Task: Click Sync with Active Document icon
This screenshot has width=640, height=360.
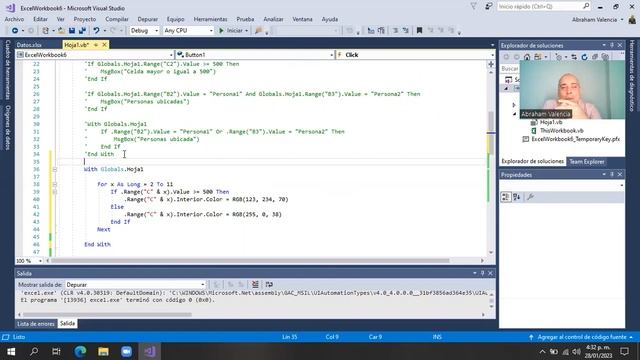Action: (574, 57)
